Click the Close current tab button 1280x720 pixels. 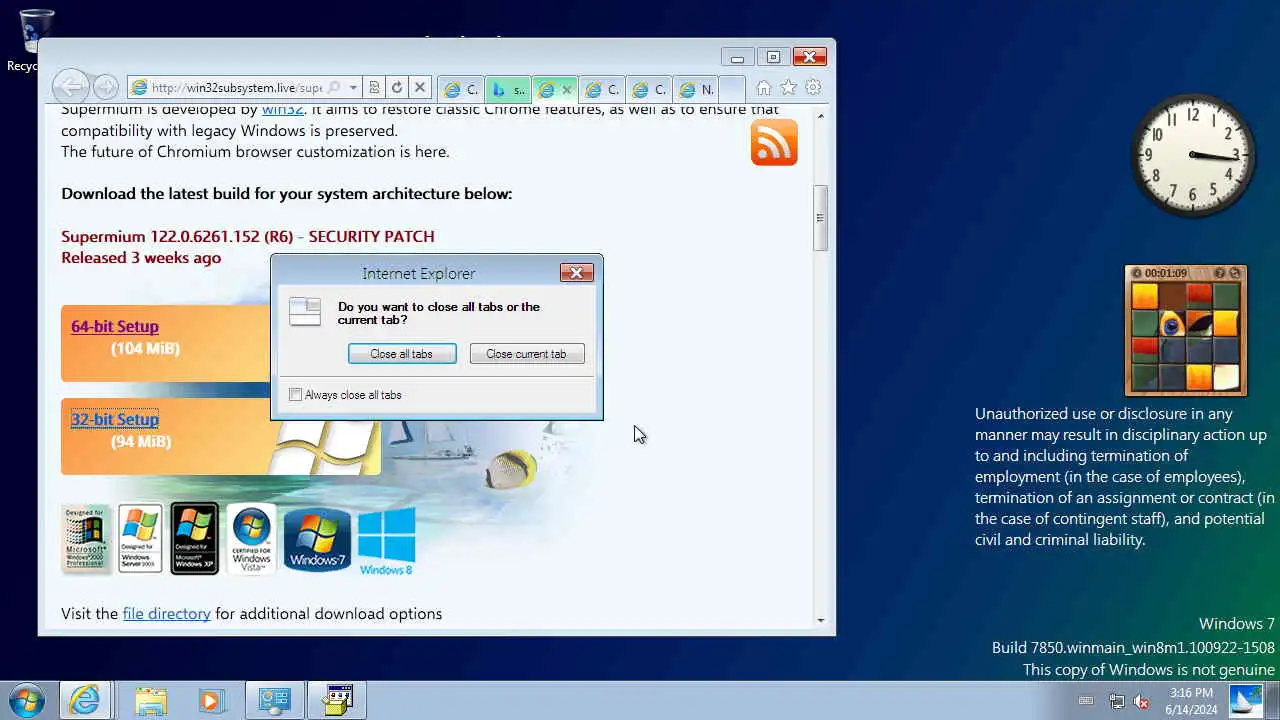coord(527,354)
